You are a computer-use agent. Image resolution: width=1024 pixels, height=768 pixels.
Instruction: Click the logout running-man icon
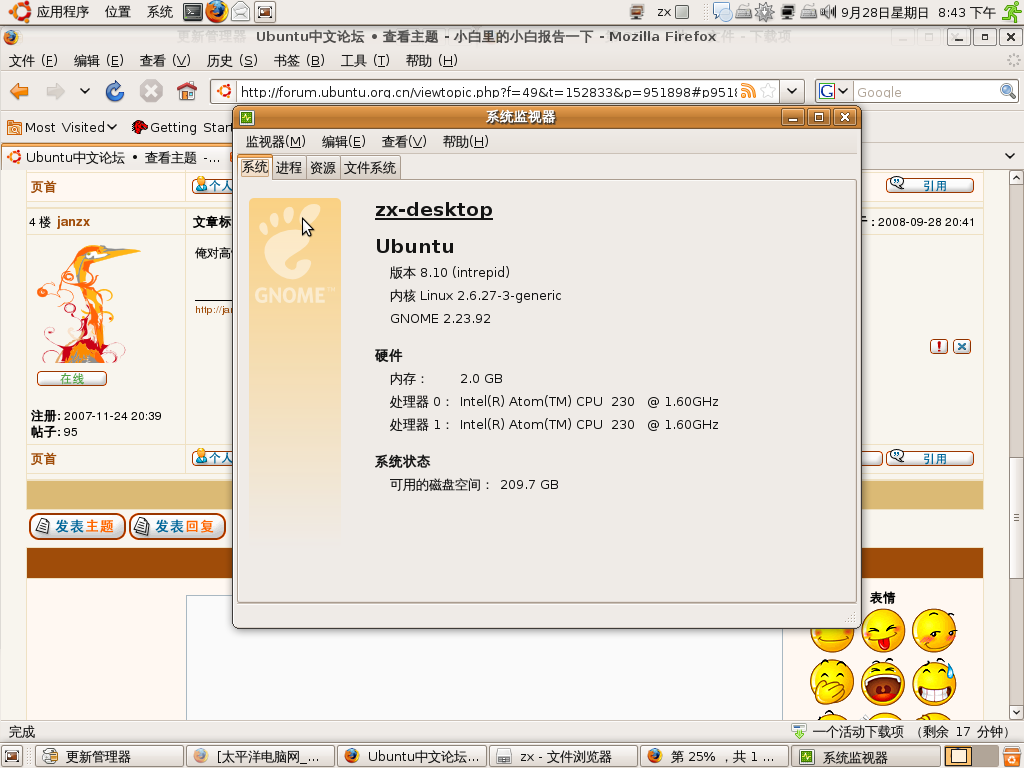1012,12
